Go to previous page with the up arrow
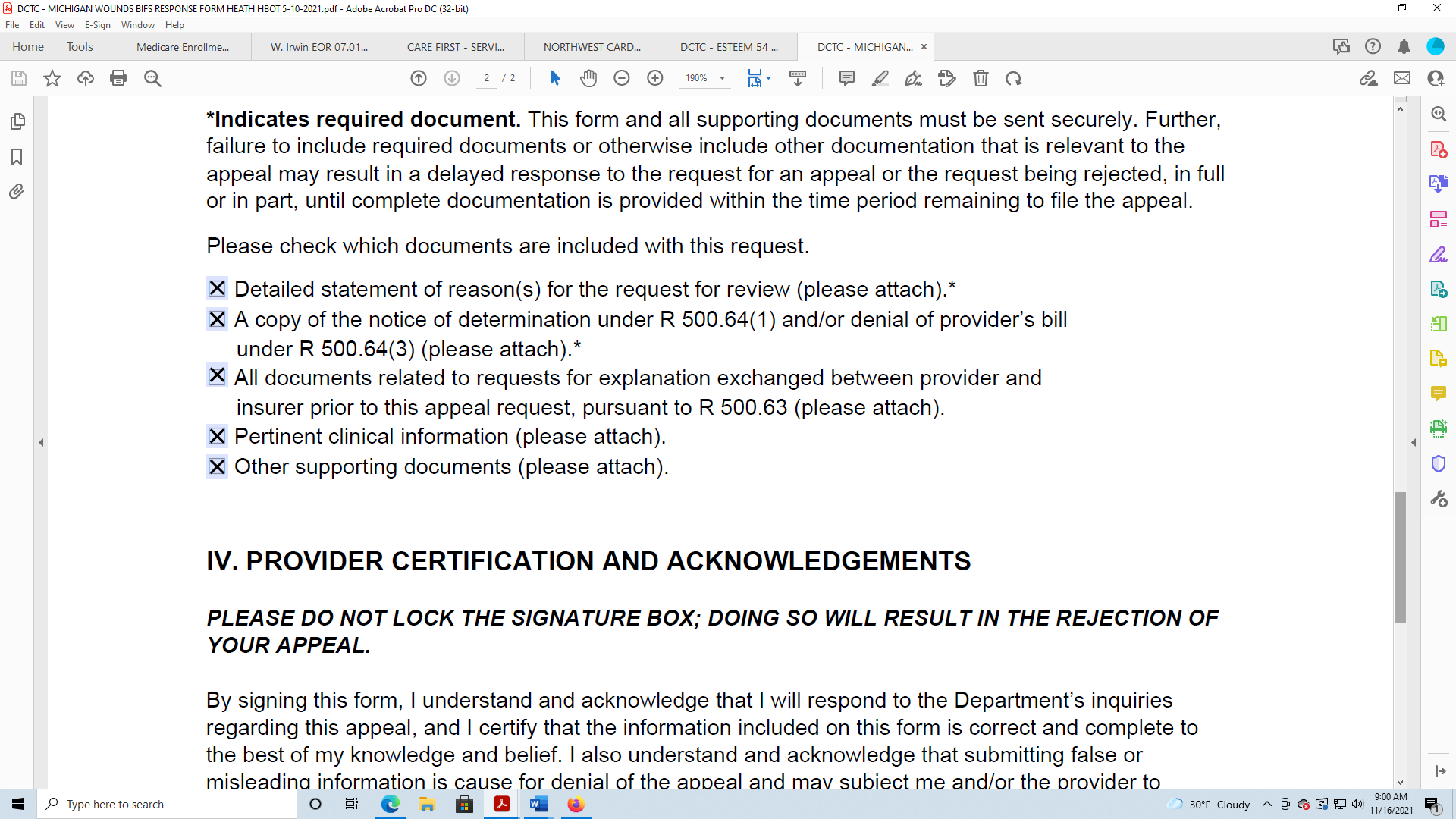This screenshot has width=1456, height=819. coord(419,78)
